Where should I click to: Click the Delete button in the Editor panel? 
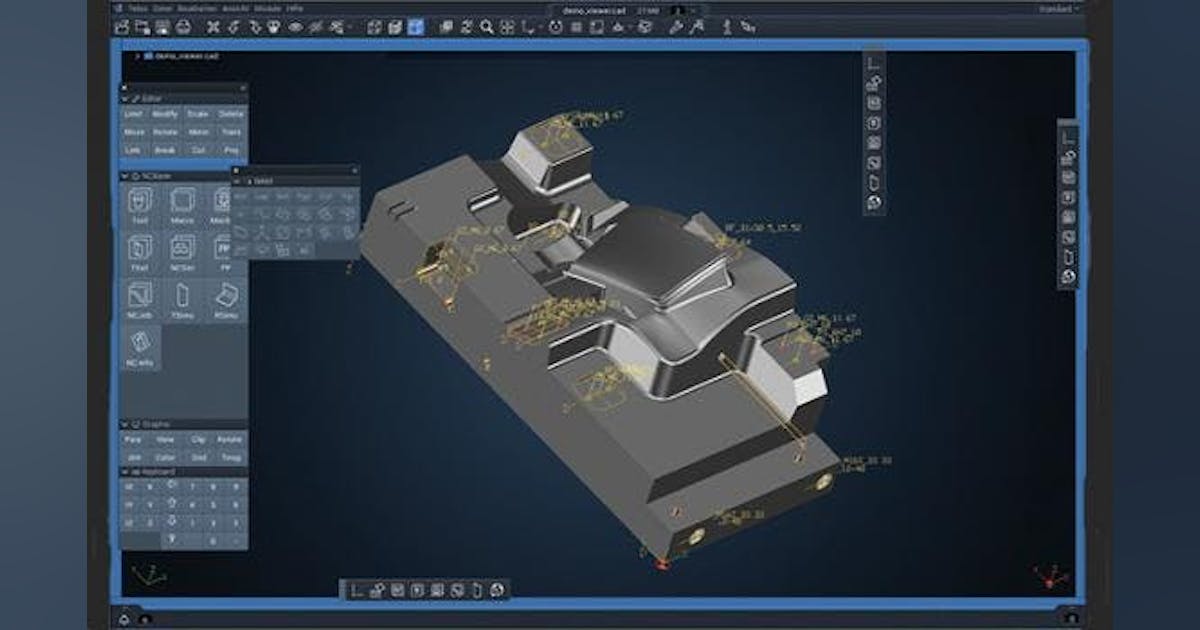(x=230, y=113)
